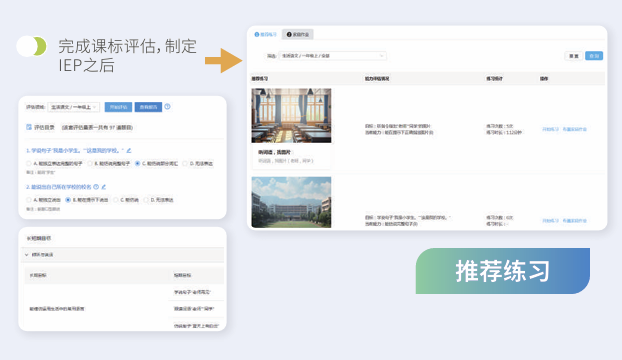Click the start practice link in the school building row
The image size is (622, 360).
(x=550, y=220)
